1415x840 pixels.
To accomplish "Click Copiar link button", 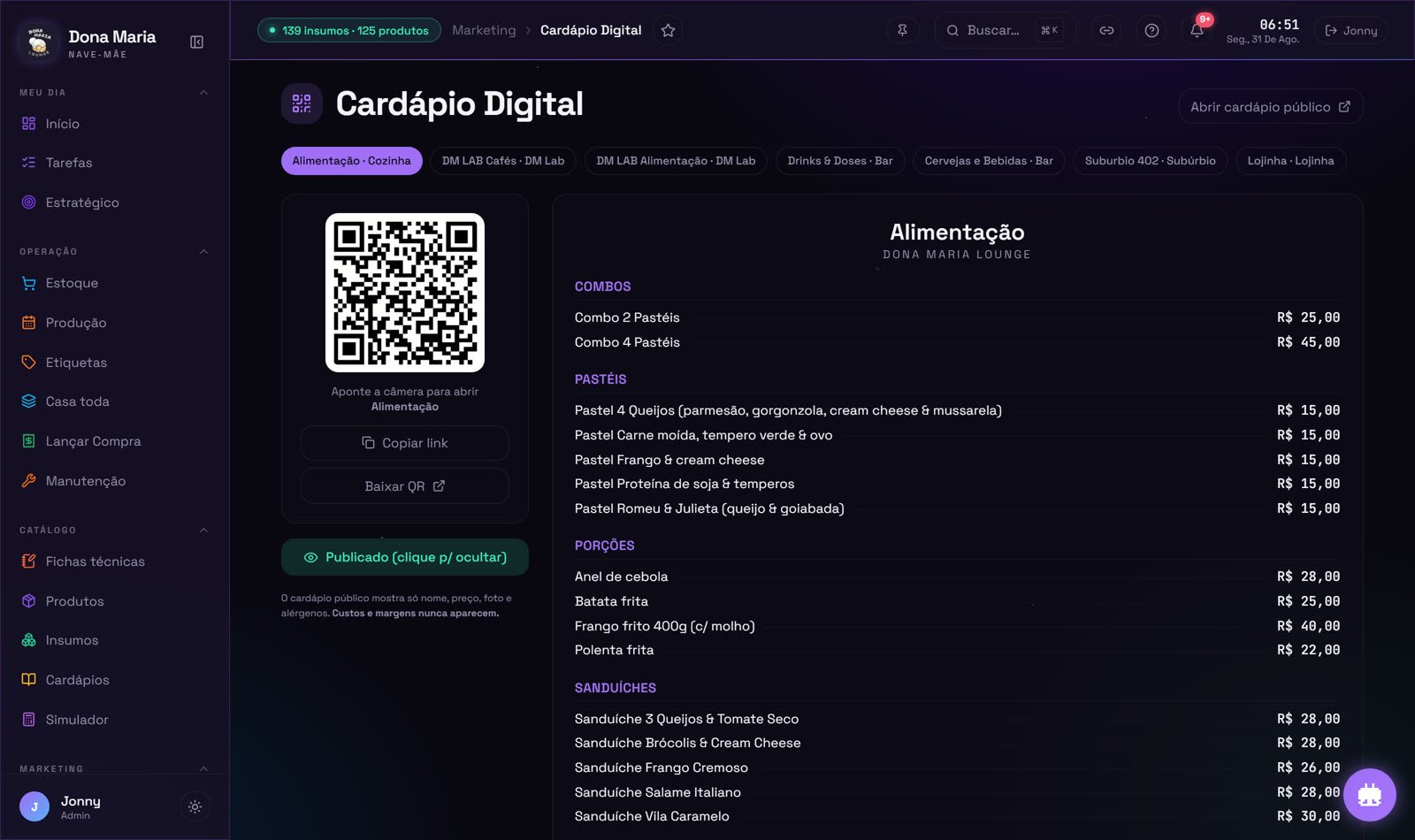I will [405, 443].
